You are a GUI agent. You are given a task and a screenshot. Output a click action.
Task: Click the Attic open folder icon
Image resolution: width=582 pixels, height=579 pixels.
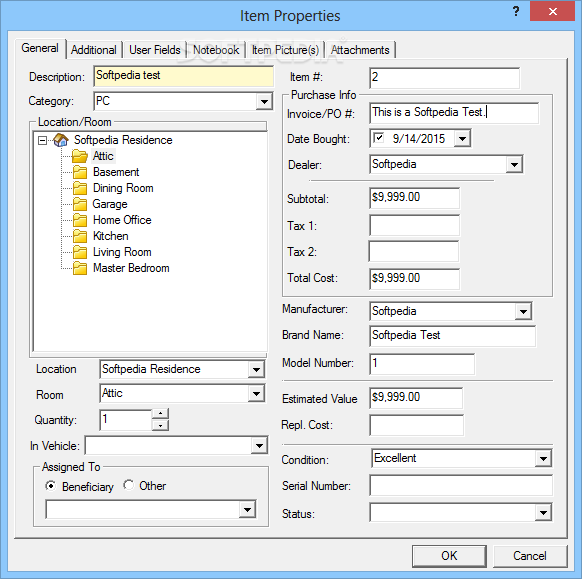click(x=80, y=156)
